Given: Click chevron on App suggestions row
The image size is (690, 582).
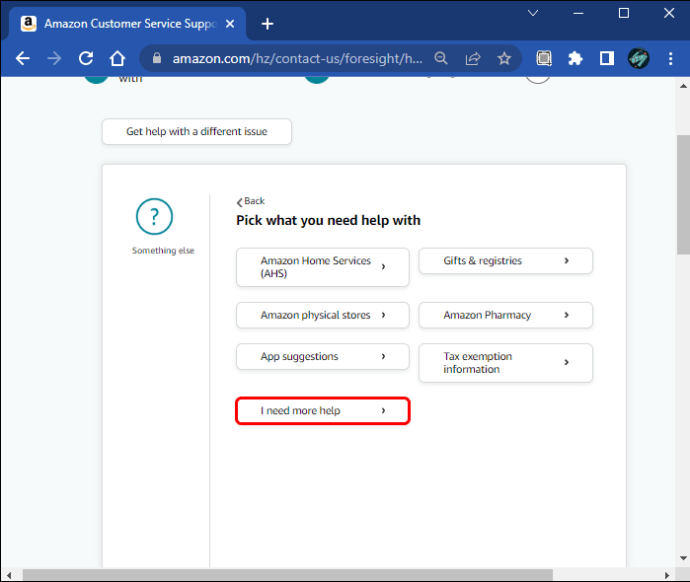Looking at the screenshot, I should pyautogui.click(x=383, y=356).
